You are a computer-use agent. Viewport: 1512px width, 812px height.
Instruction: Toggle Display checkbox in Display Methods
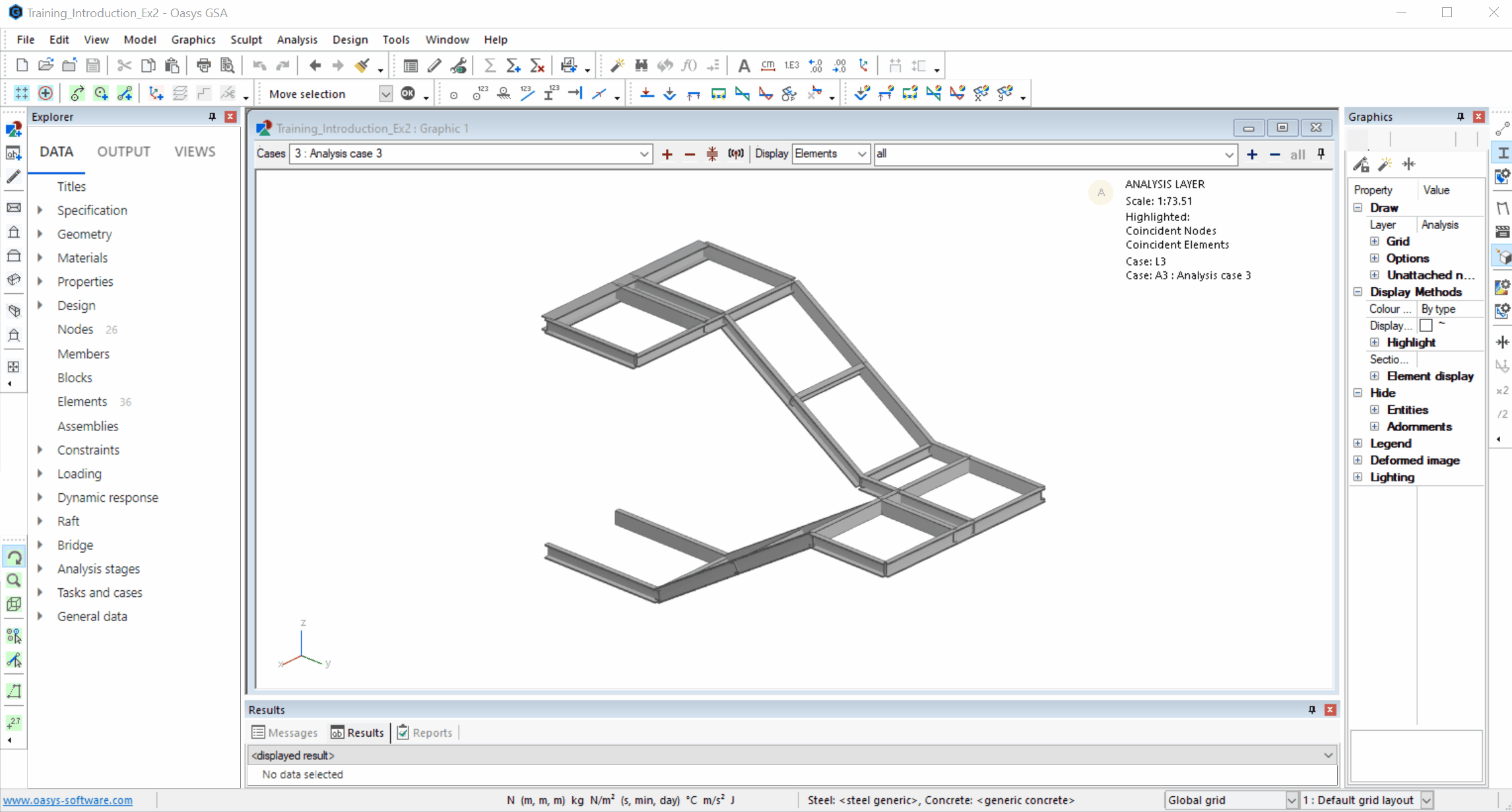1426,325
